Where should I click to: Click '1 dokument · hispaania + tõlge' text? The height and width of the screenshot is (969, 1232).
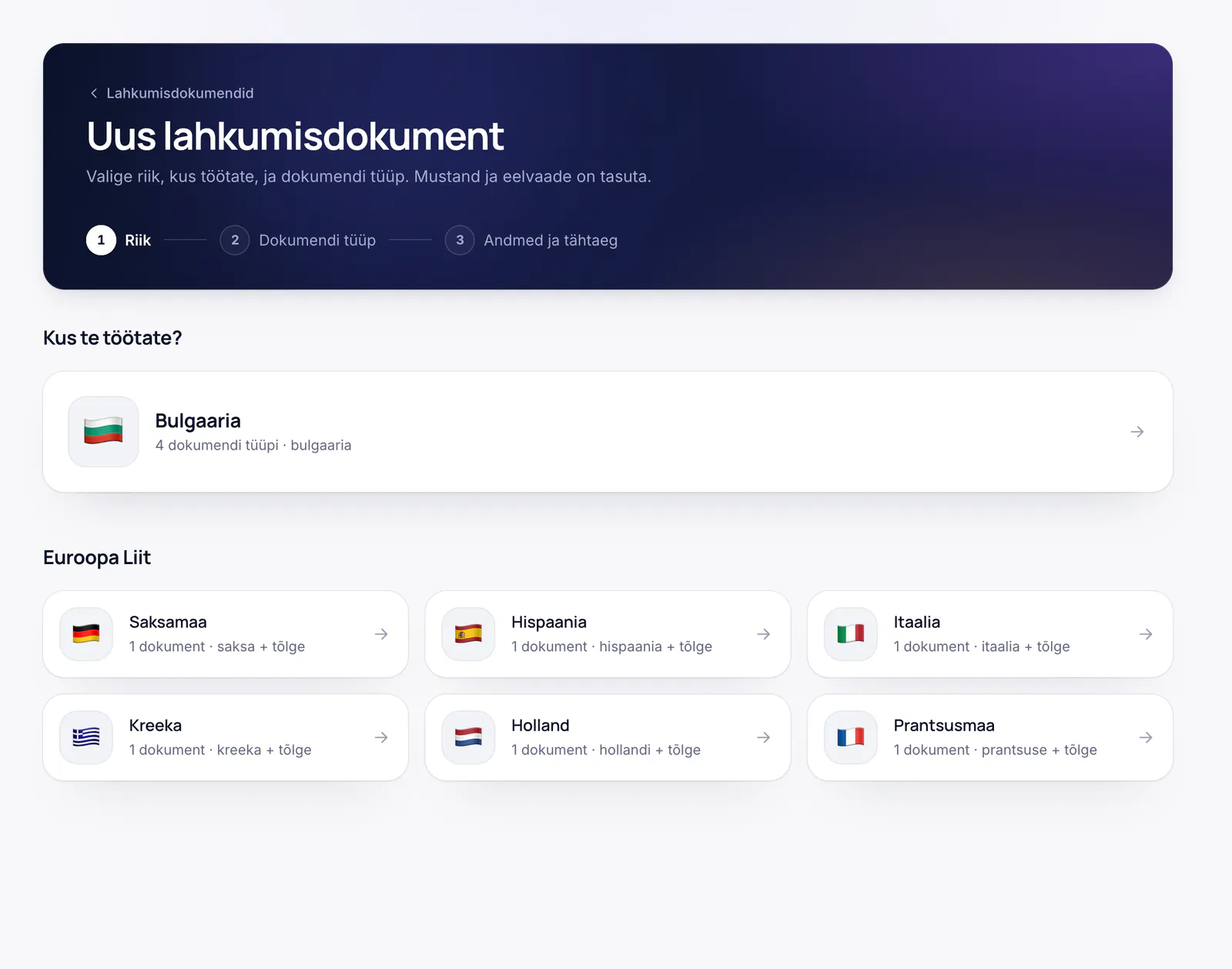(x=611, y=647)
